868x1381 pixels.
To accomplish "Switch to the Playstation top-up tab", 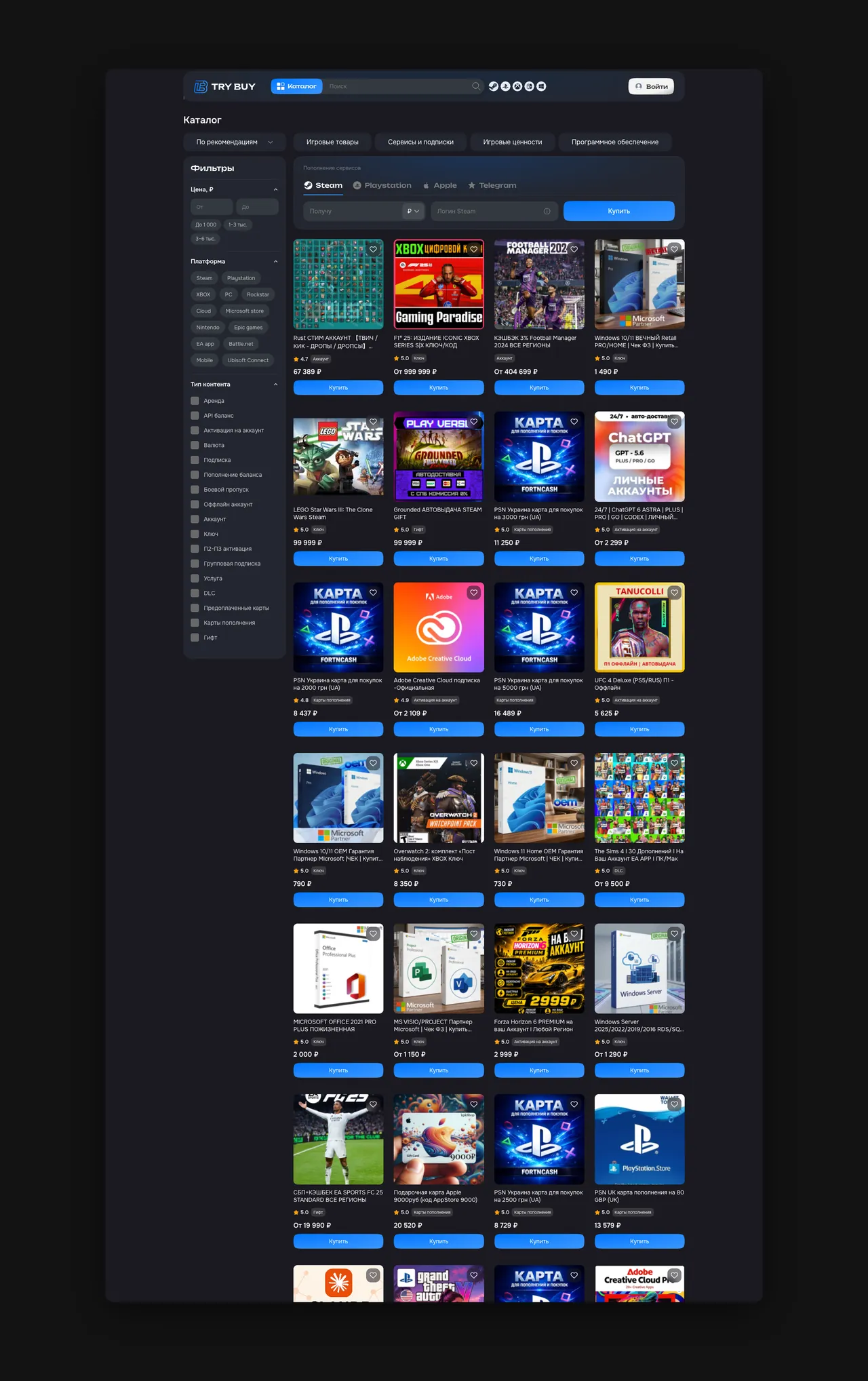I will [x=382, y=185].
